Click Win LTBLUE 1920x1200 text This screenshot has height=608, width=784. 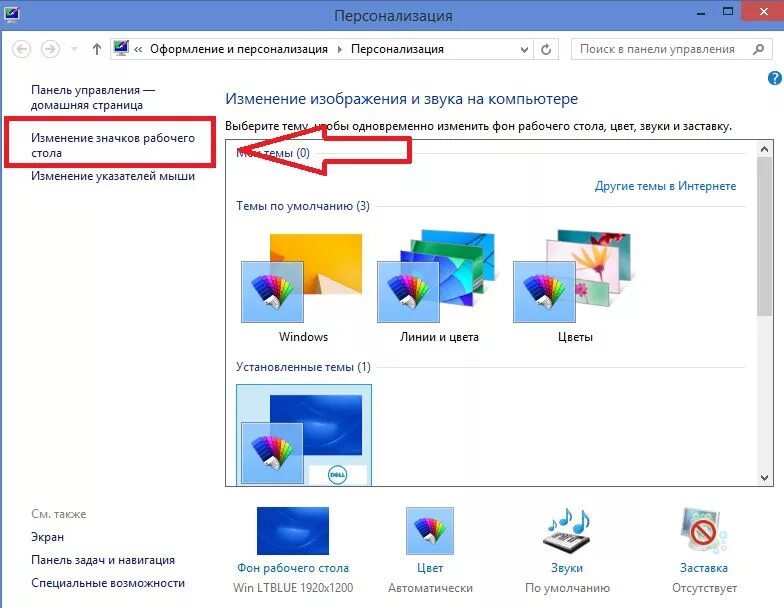293,588
